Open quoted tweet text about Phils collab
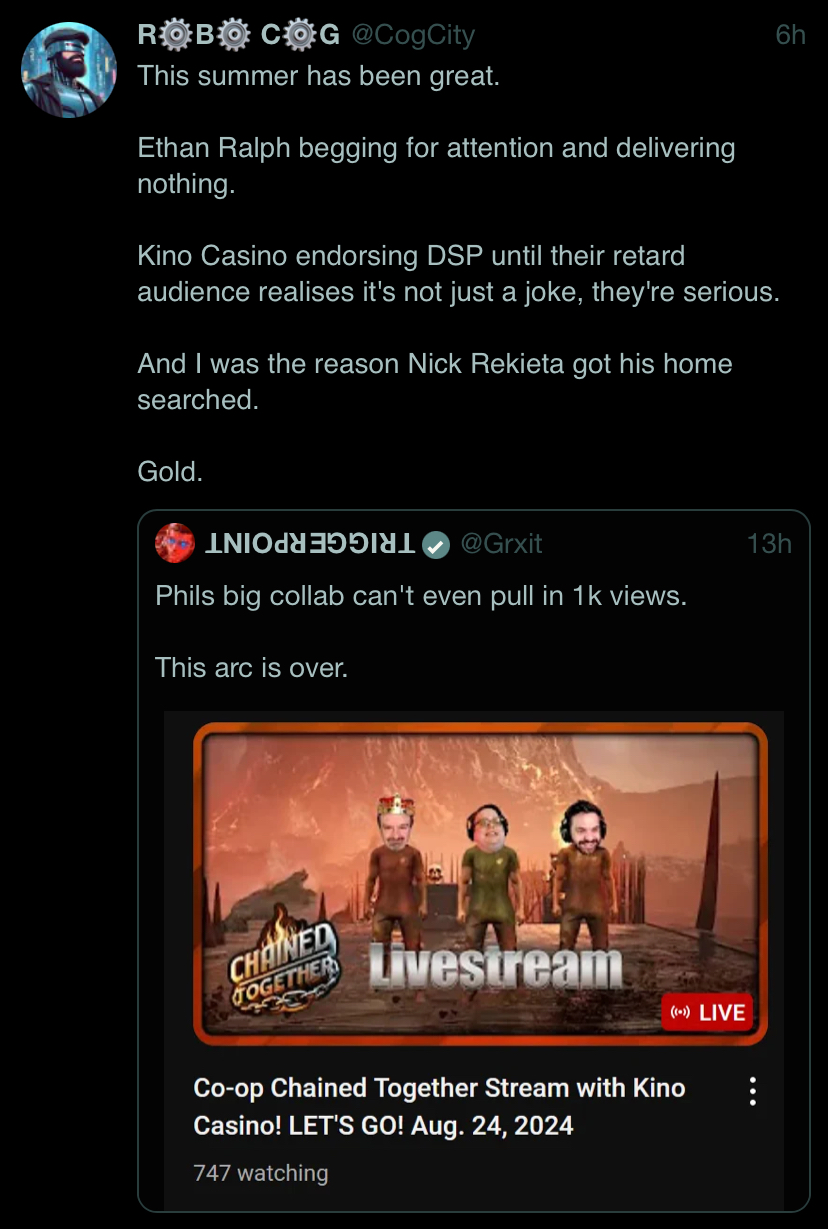 (x=421, y=596)
